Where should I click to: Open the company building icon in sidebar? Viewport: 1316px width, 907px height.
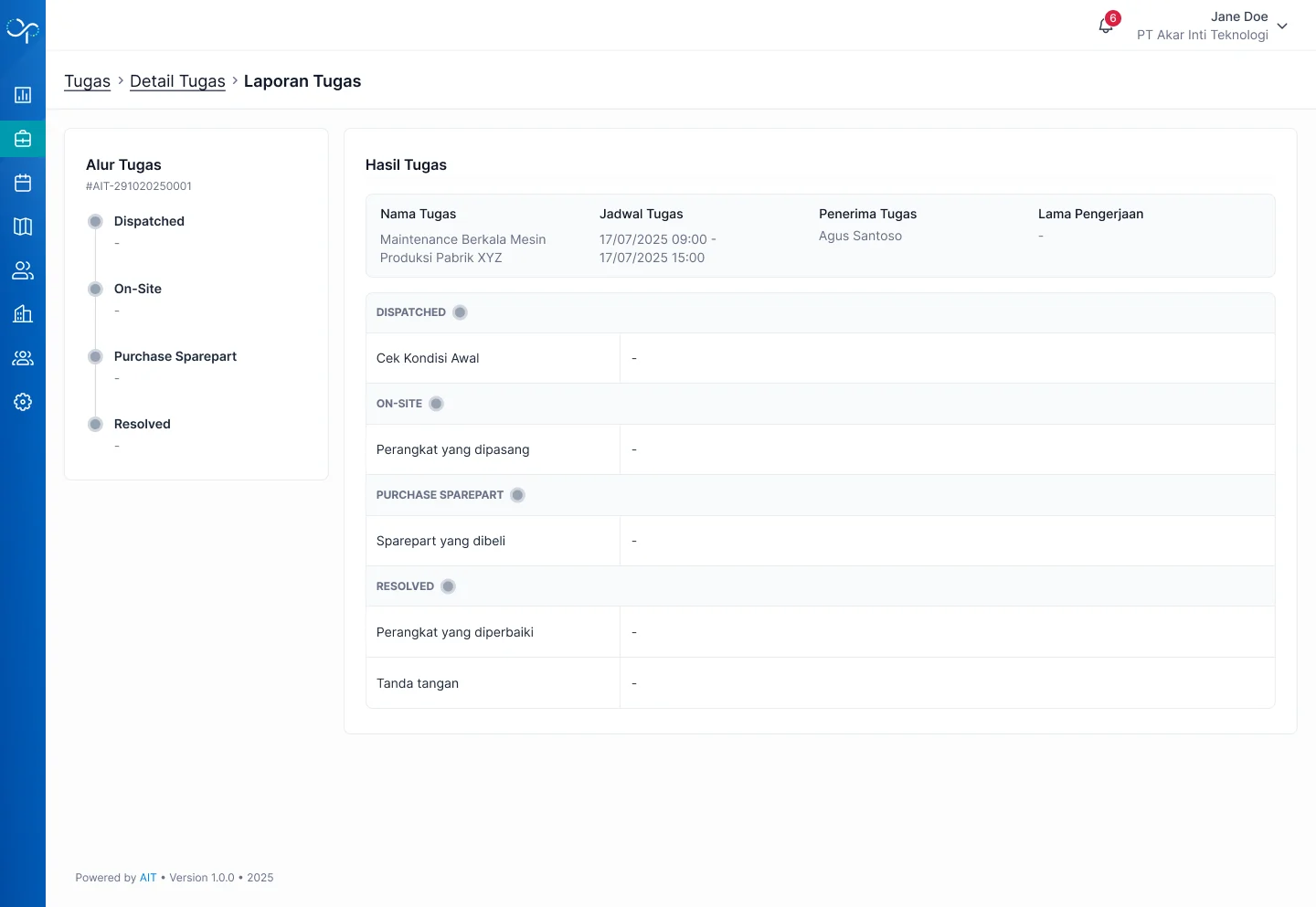point(23,314)
